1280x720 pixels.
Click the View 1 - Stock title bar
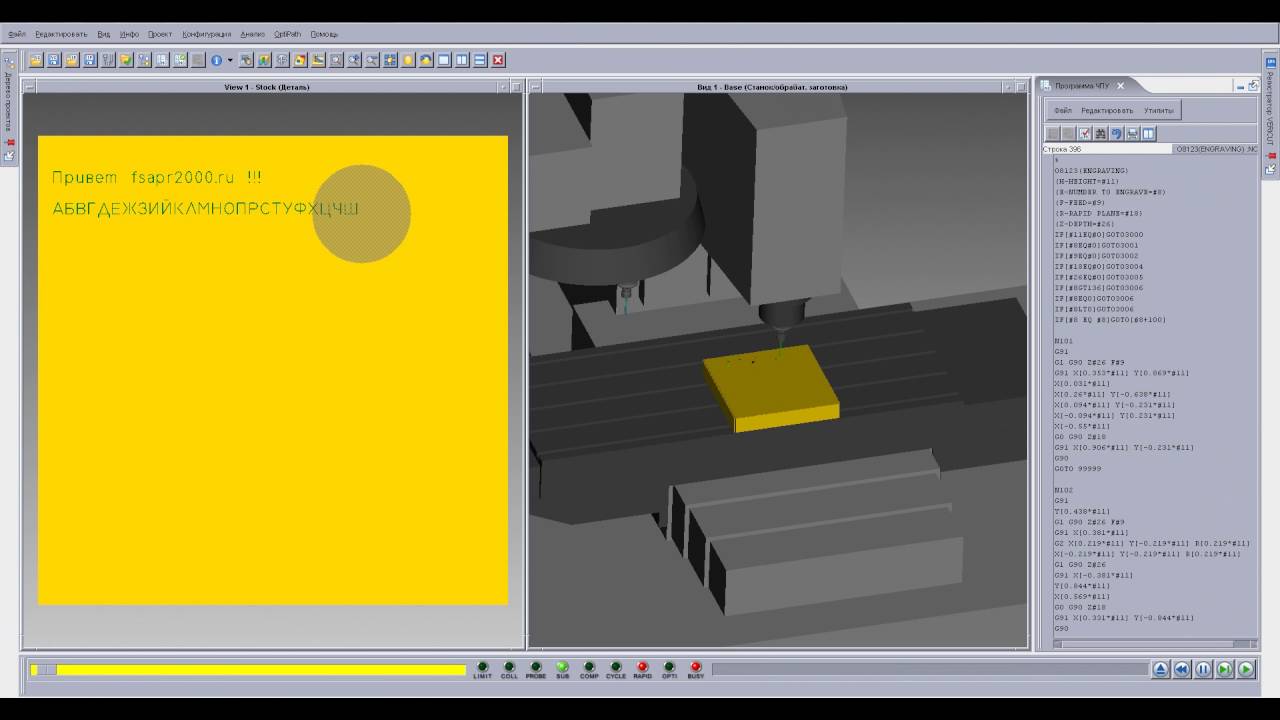point(267,87)
